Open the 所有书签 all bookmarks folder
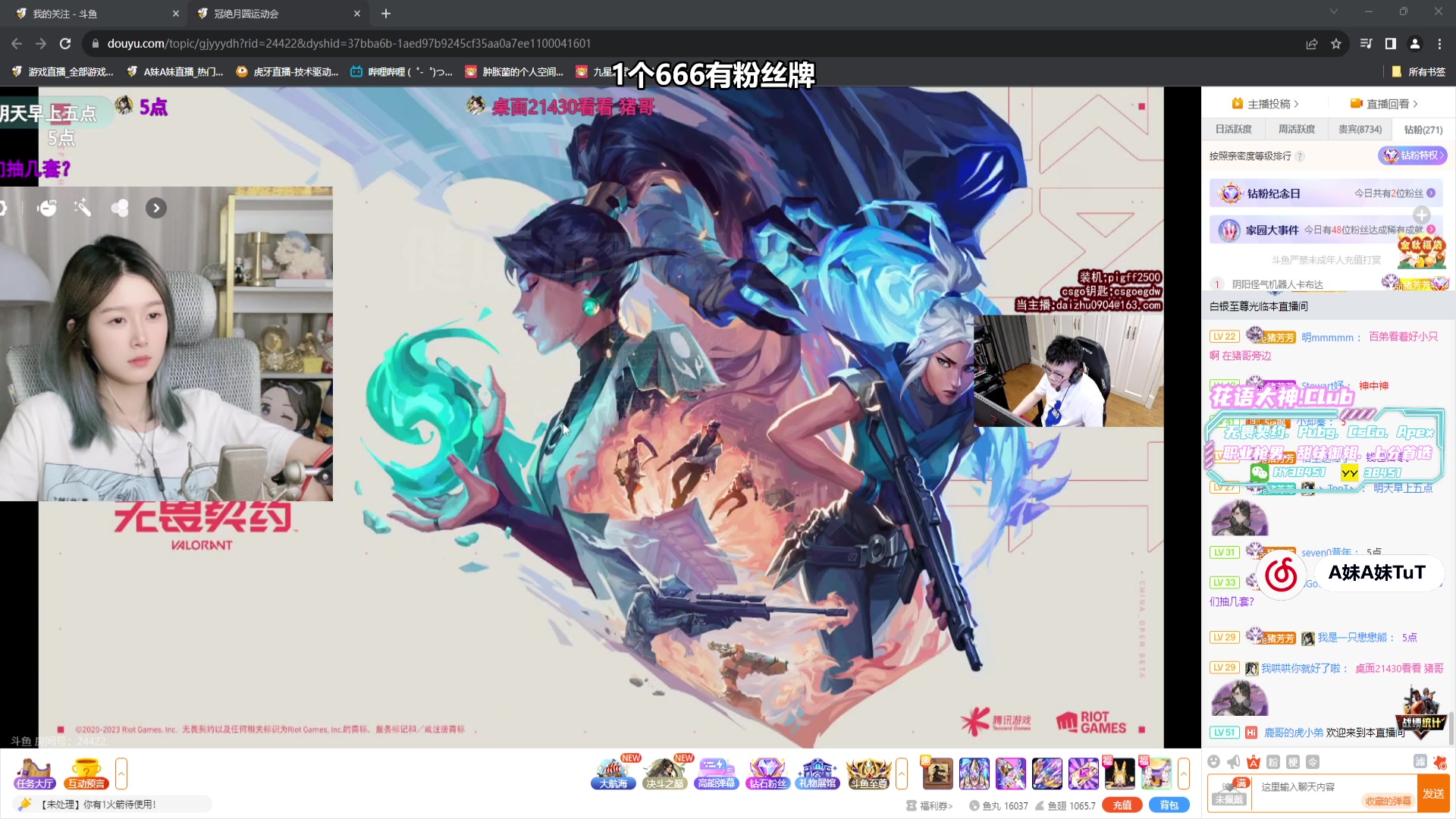1456x819 pixels. coord(1419,72)
